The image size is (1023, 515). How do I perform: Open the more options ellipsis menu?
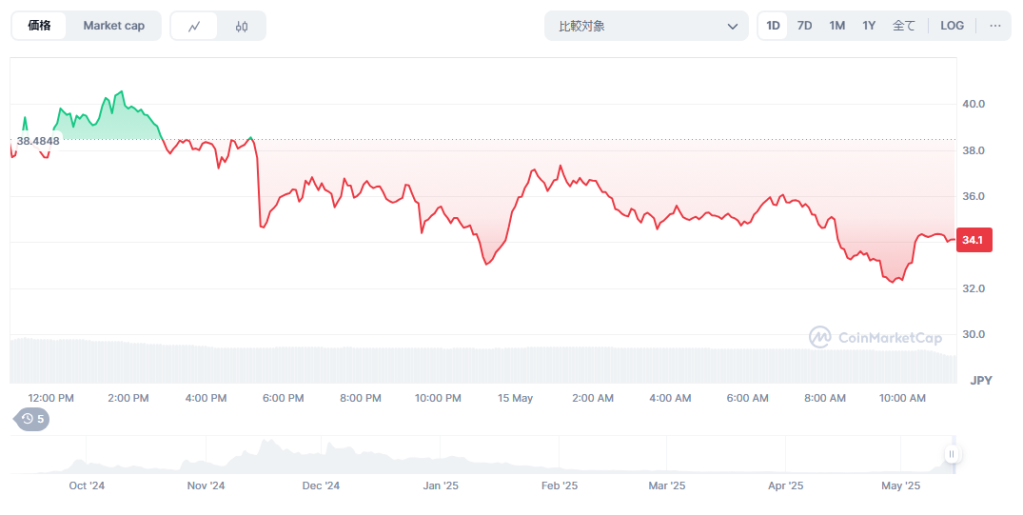[x=995, y=26]
